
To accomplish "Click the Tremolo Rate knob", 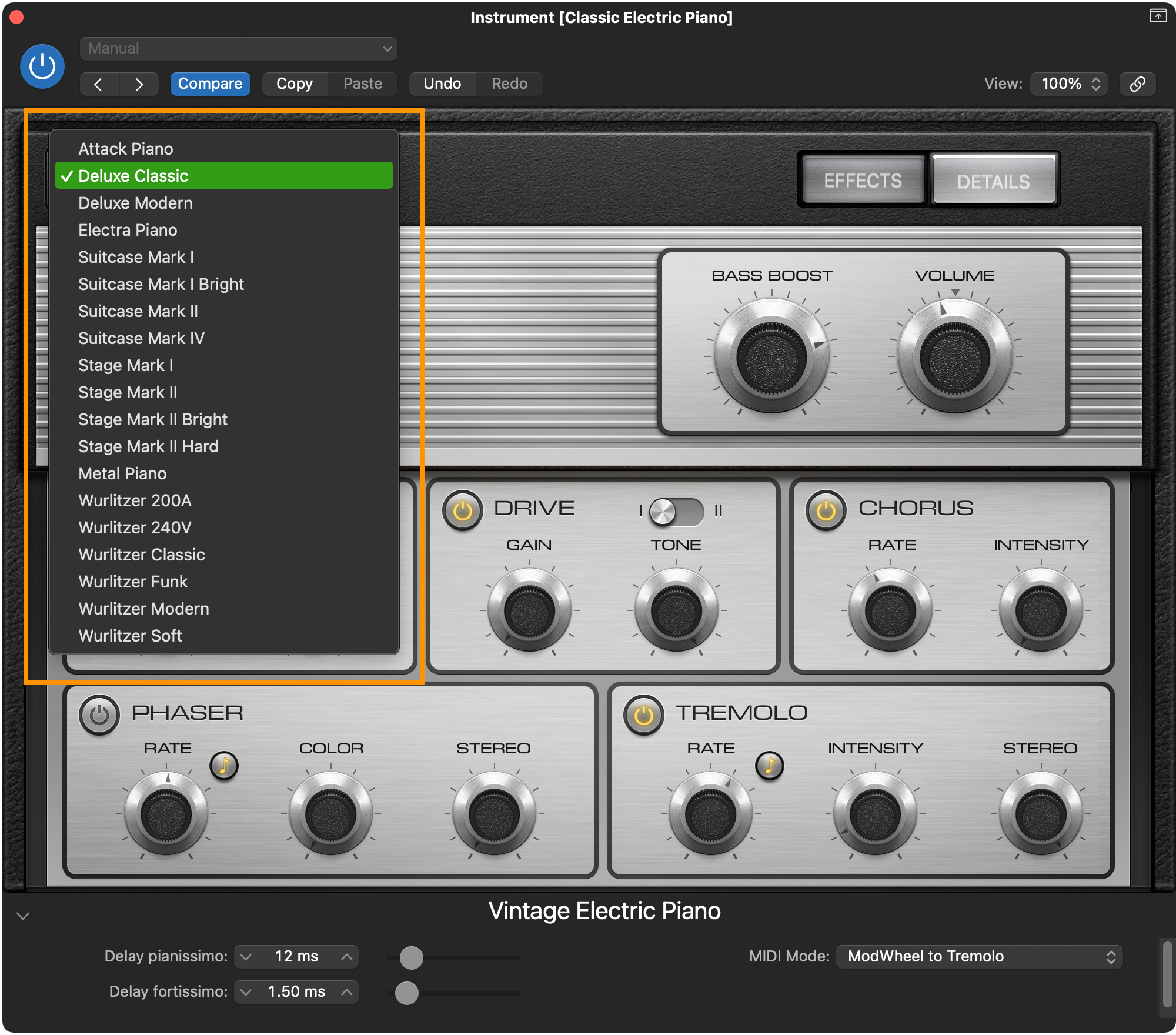I will 710,814.
